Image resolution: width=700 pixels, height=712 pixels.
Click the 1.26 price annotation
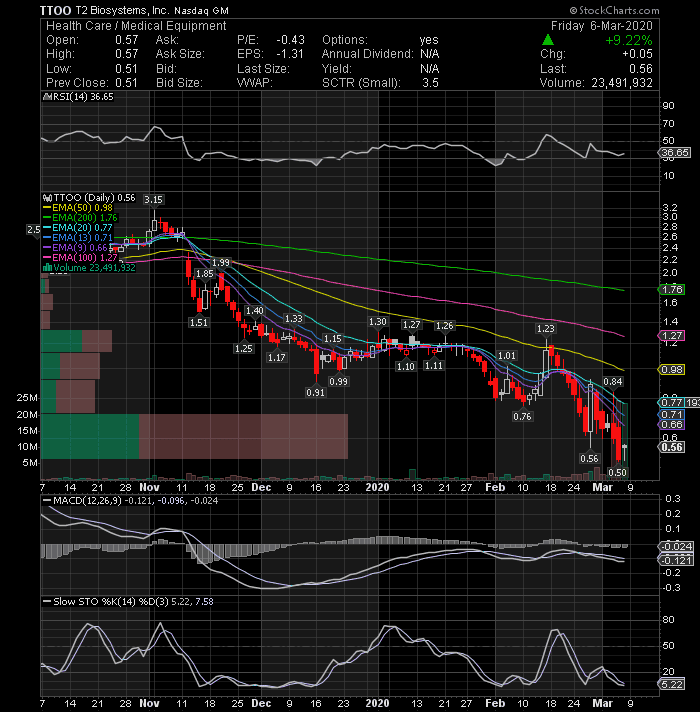point(444,326)
